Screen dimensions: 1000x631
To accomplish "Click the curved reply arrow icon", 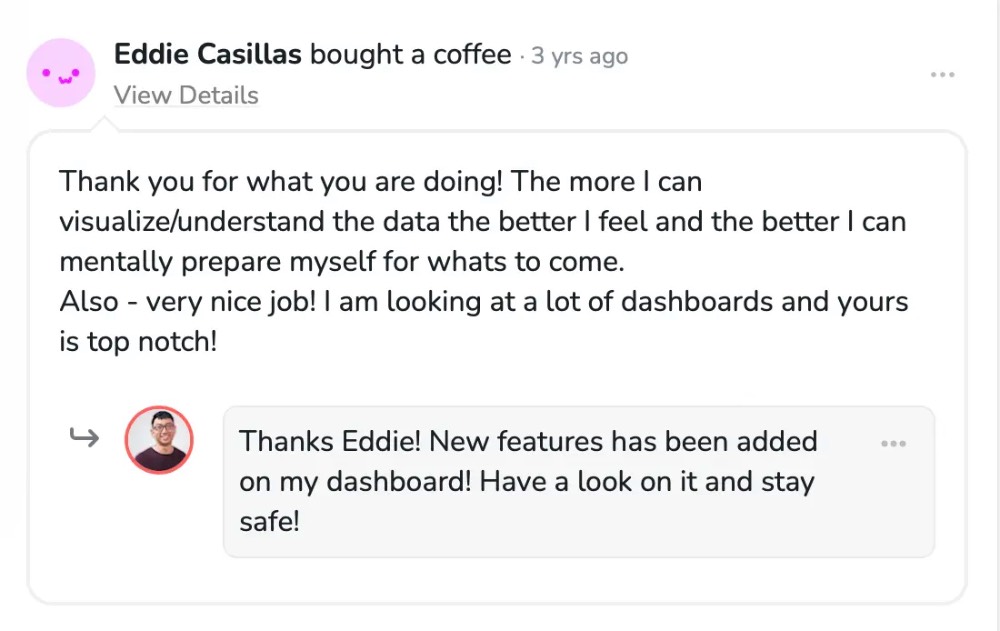I will pos(84,437).
